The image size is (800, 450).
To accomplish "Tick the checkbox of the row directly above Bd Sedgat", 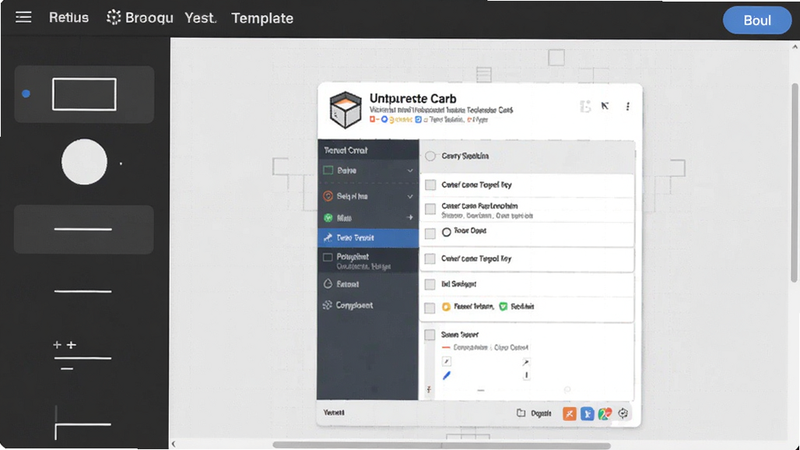I will pyautogui.click(x=430, y=259).
